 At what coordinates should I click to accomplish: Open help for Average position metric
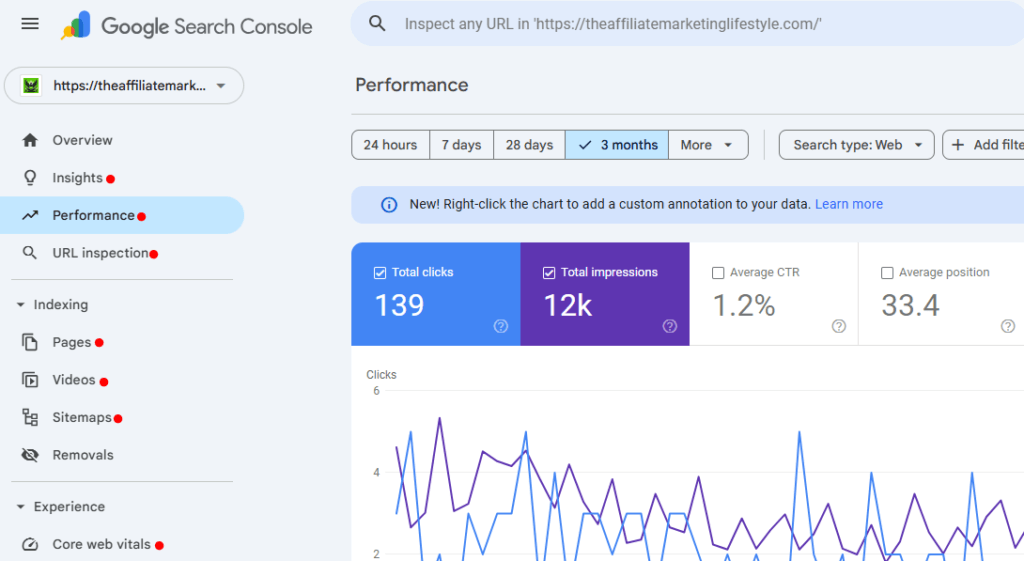click(1008, 326)
